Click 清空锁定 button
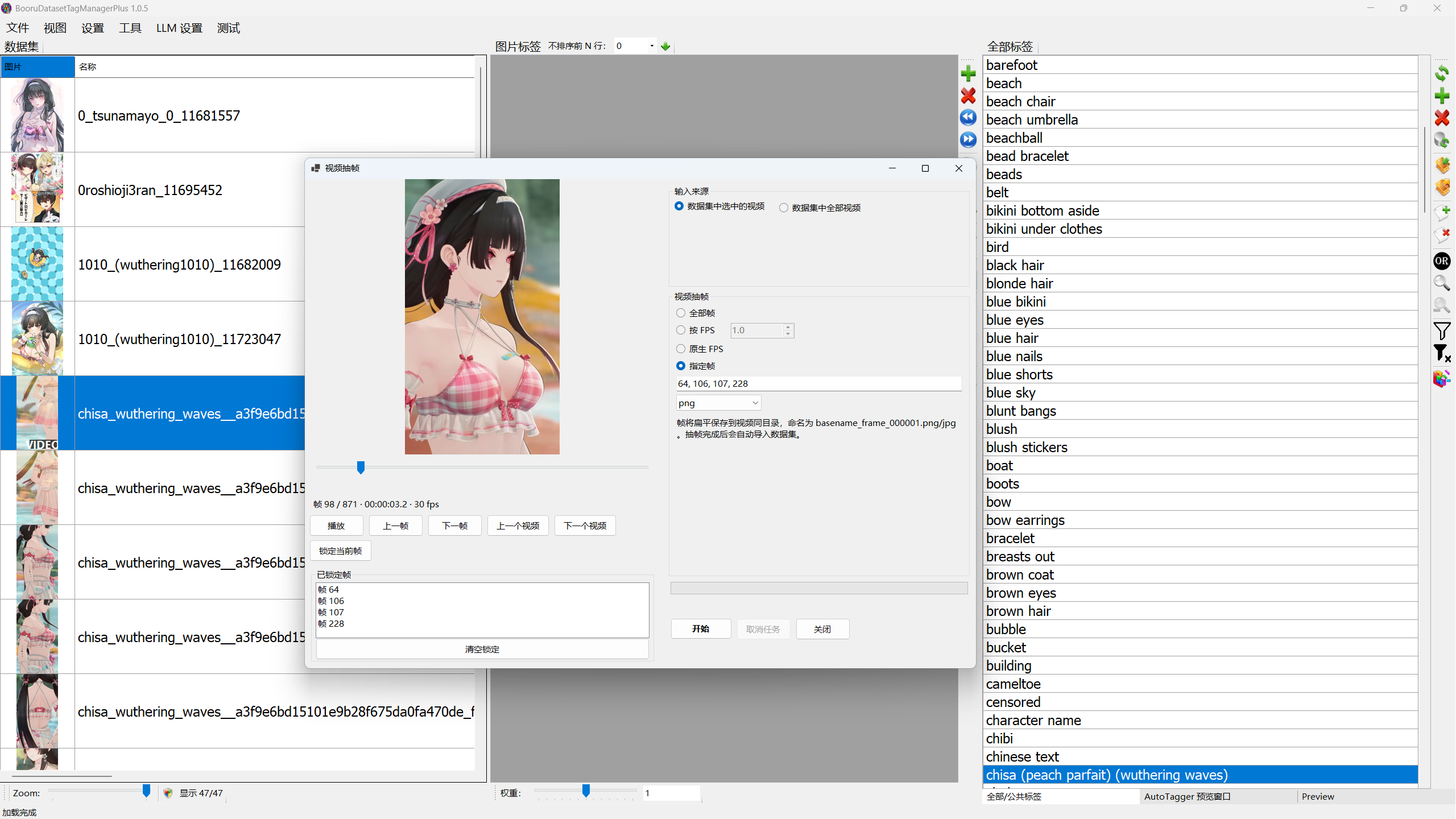Viewport: 1456px width, 819px height. click(x=482, y=650)
